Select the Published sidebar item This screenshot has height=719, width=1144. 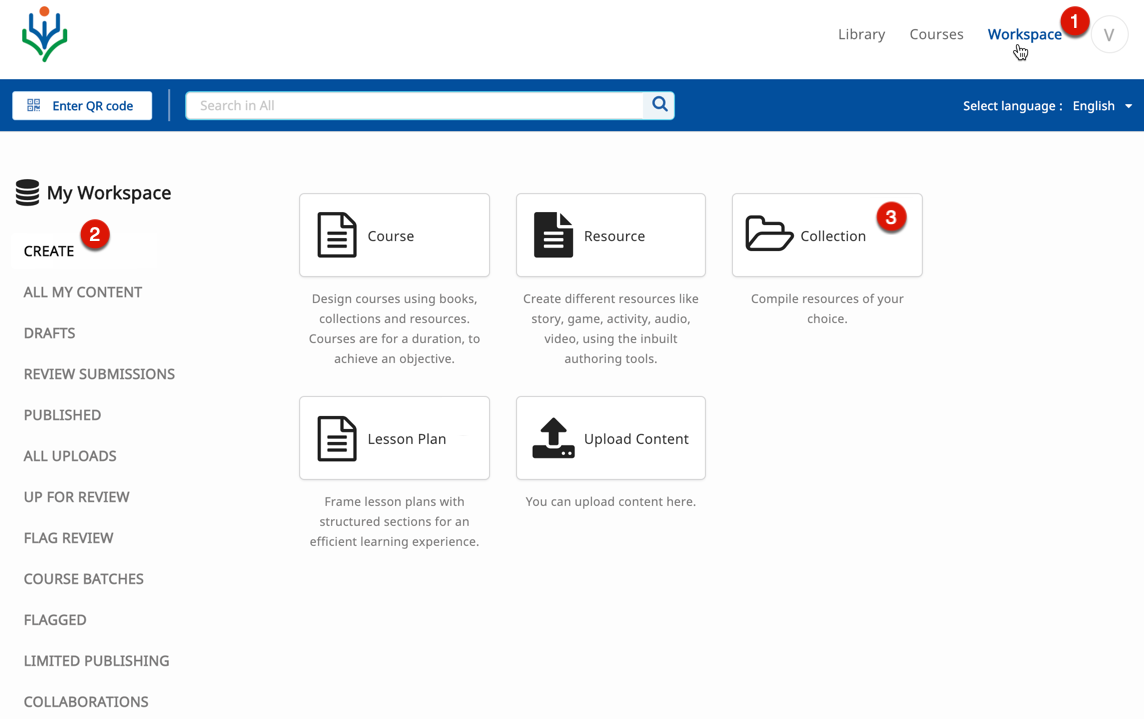(x=62, y=415)
